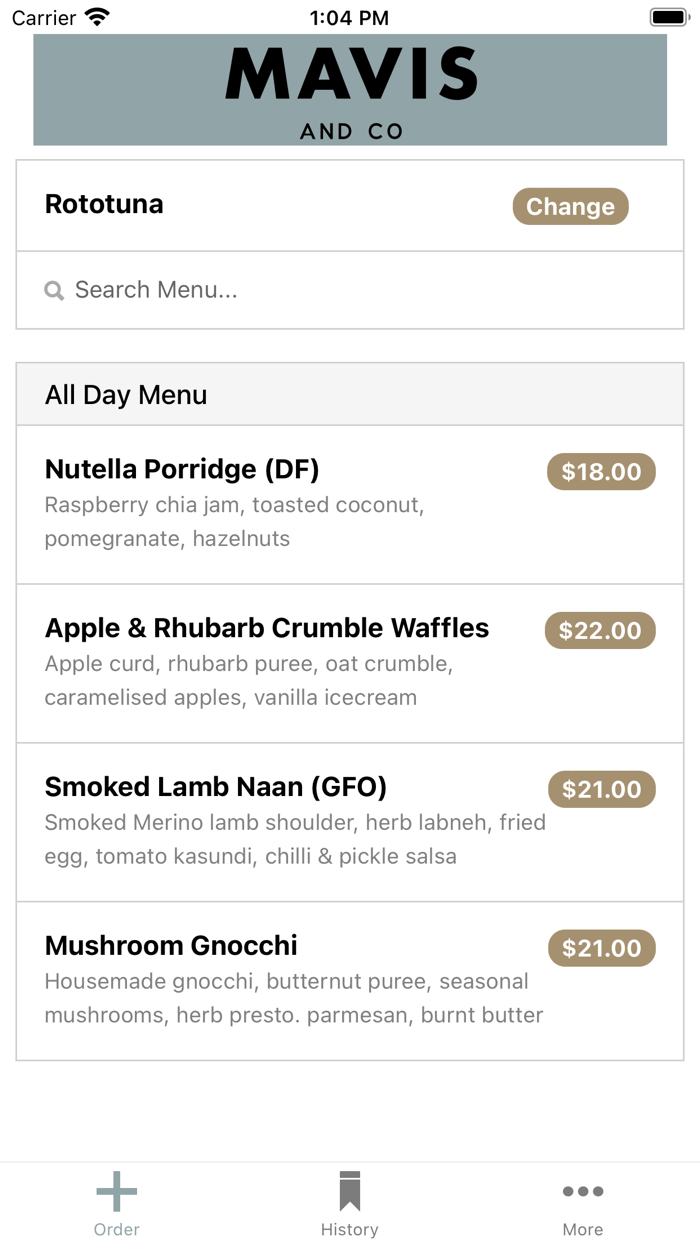Open Smoked Lamb Naan (GFO) item
This screenshot has width=700, height=1244.
click(x=216, y=787)
